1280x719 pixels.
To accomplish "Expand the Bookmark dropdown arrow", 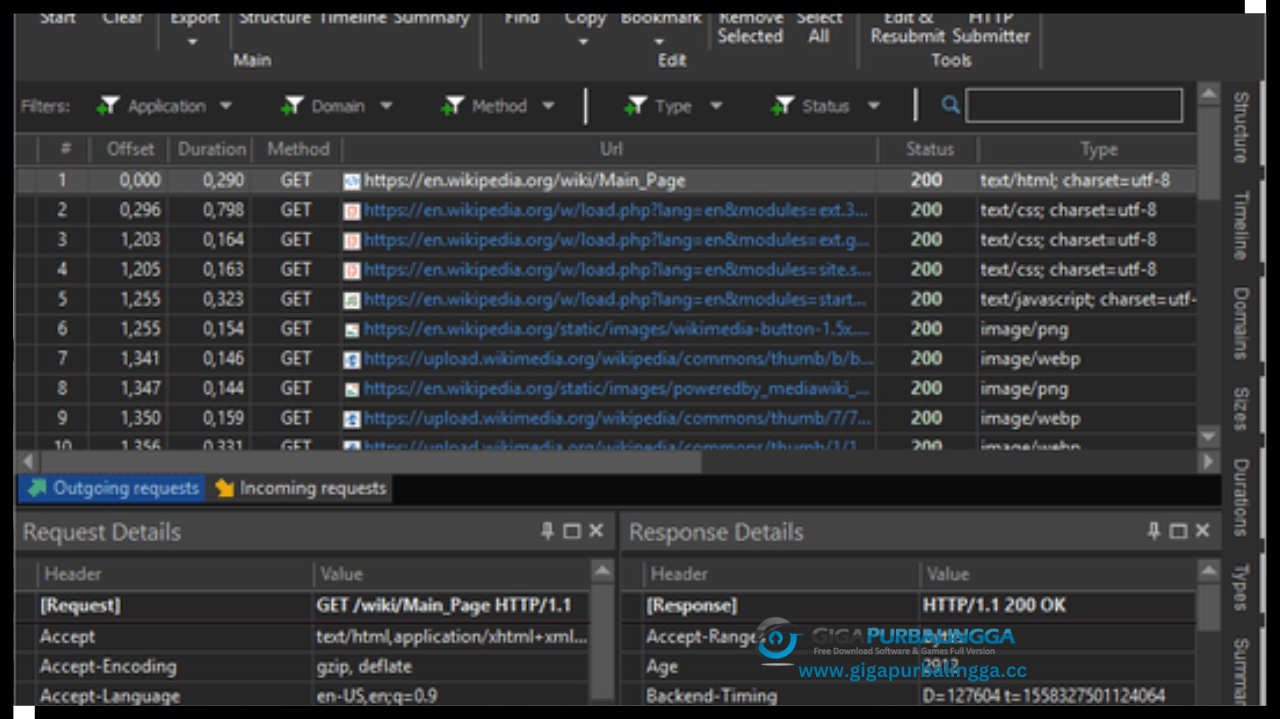I will (x=659, y=42).
